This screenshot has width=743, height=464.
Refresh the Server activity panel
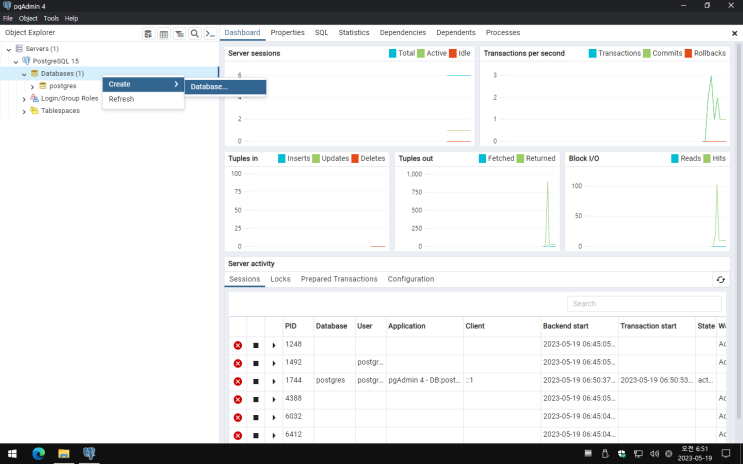(x=719, y=280)
